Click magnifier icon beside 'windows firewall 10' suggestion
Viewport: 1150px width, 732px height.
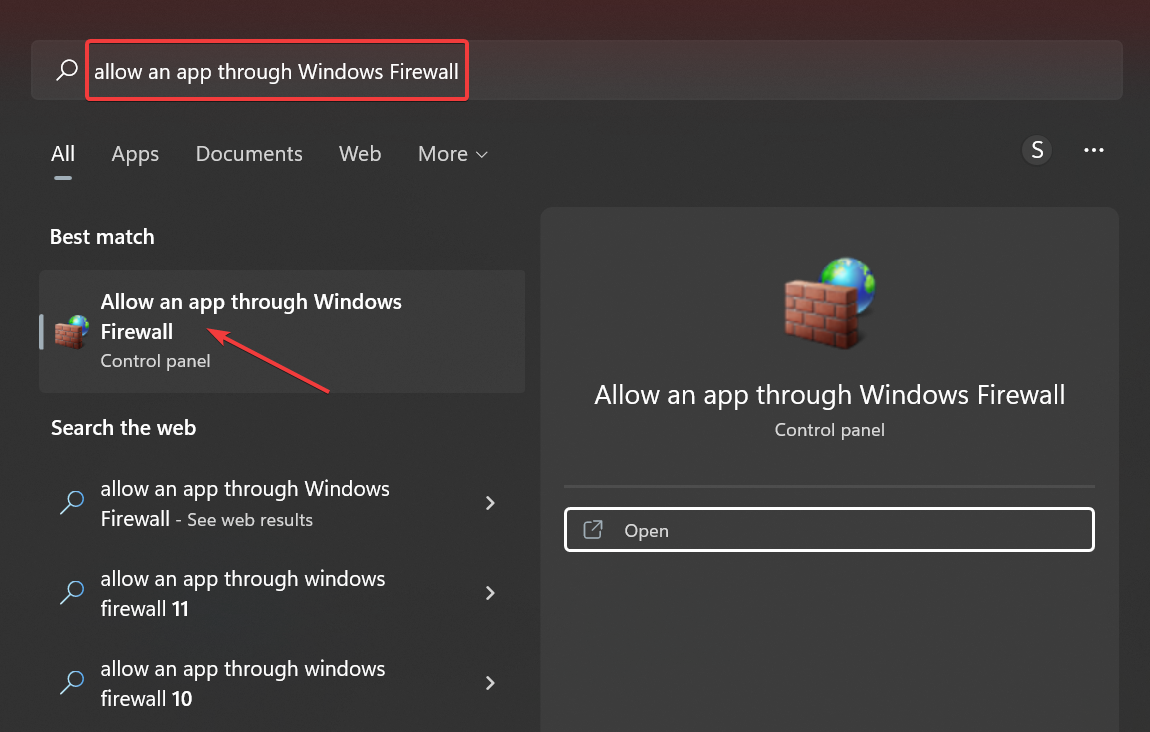(x=72, y=683)
